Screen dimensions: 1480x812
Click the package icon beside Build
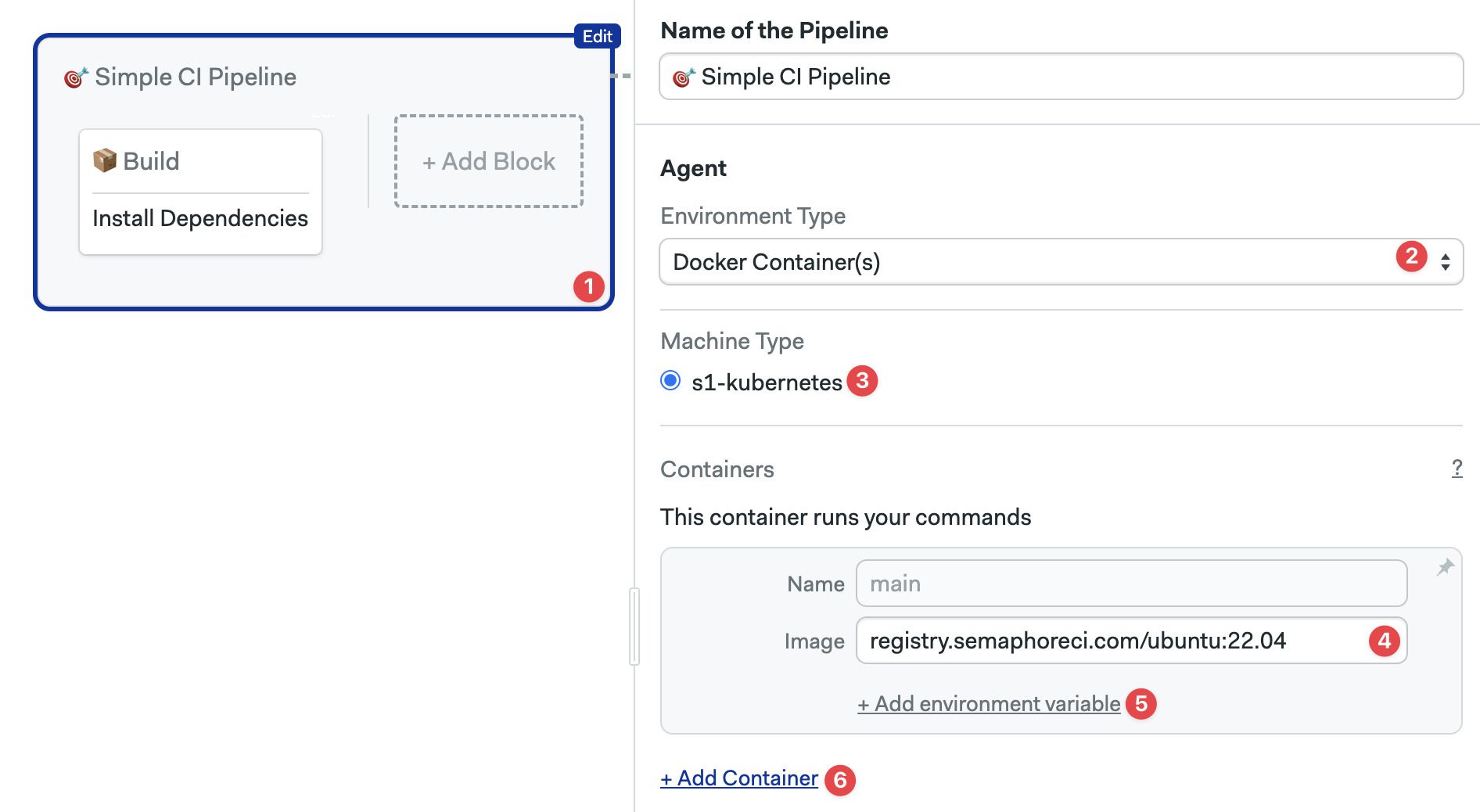[x=105, y=160]
